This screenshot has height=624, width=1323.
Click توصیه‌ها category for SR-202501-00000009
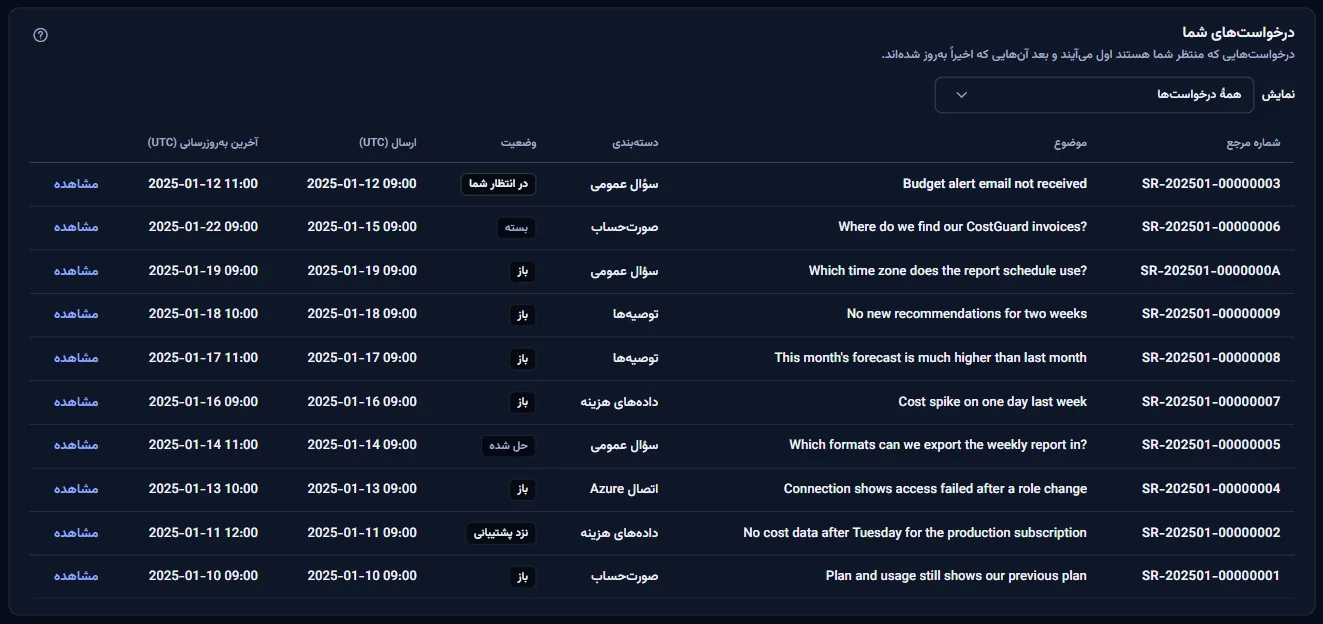tap(636, 314)
